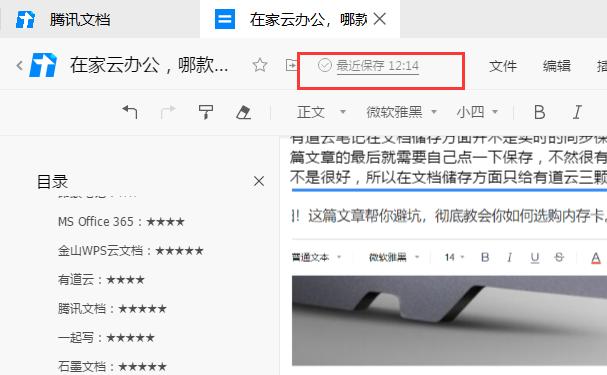
Task: Click the embedded laptop image in document
Action: [449, 320]
